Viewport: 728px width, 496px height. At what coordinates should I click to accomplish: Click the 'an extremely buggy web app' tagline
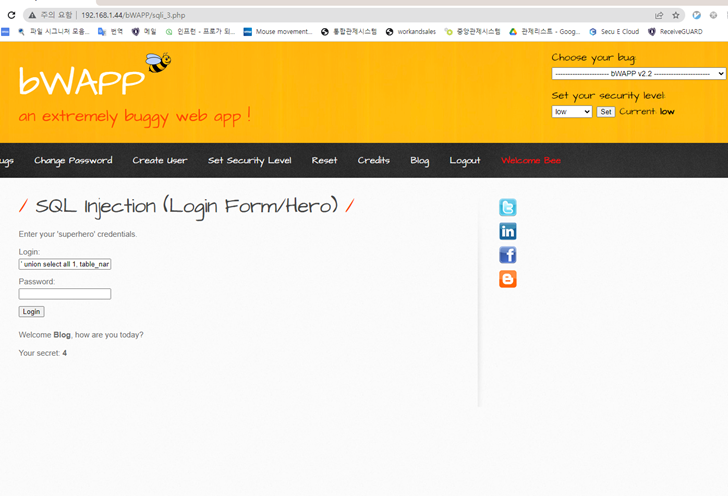[135, 116]
